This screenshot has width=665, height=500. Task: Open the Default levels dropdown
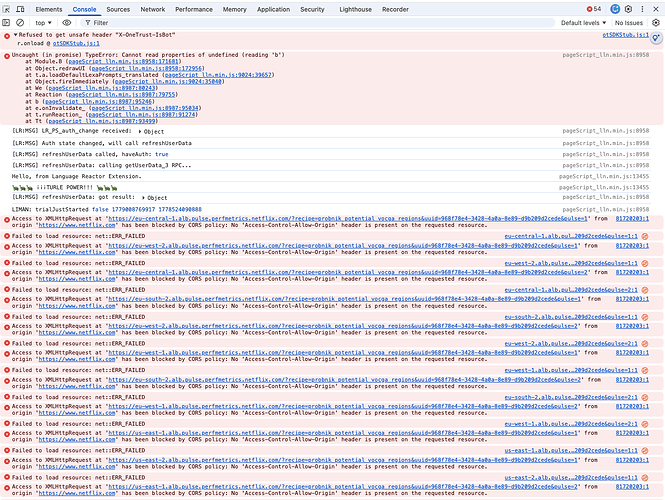coord(584,23)
